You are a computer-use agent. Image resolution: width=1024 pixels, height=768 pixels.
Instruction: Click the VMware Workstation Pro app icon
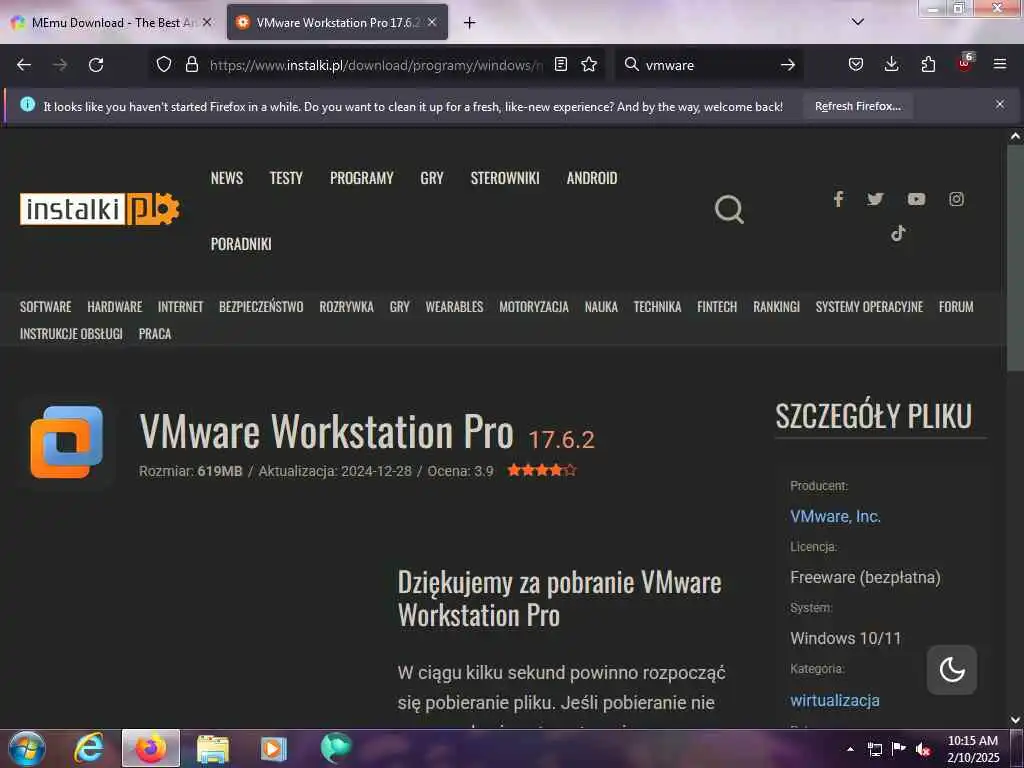[67, 442]
